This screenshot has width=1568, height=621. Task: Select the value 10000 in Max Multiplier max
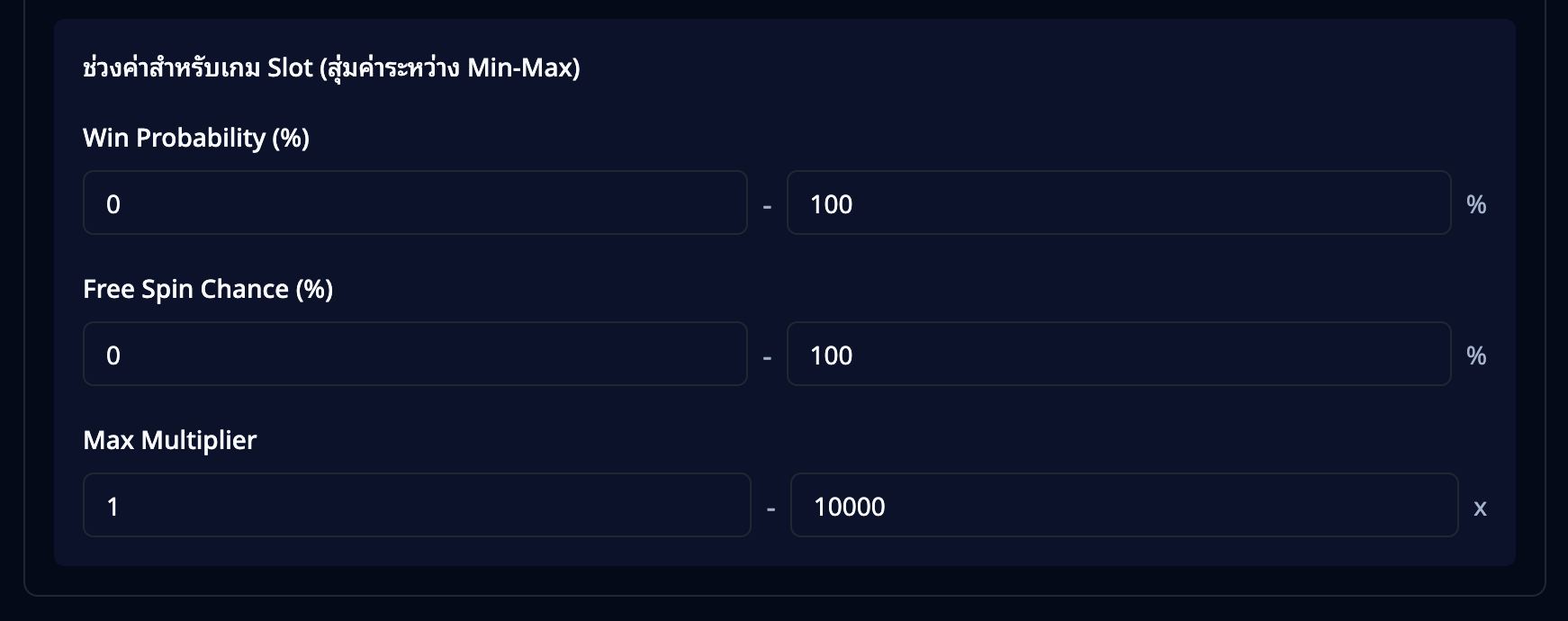point(848,506)
